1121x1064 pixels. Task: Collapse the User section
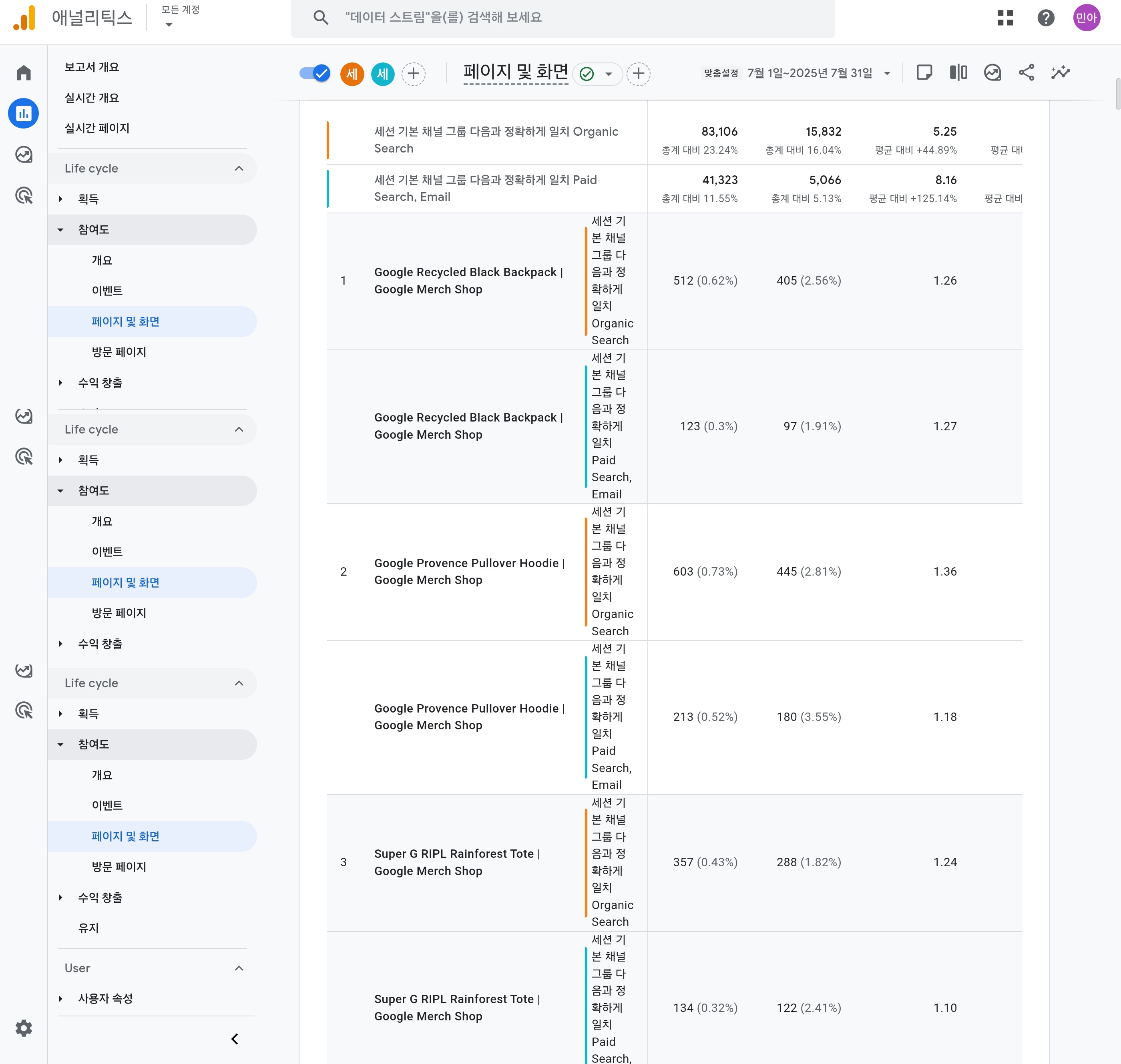239,968
